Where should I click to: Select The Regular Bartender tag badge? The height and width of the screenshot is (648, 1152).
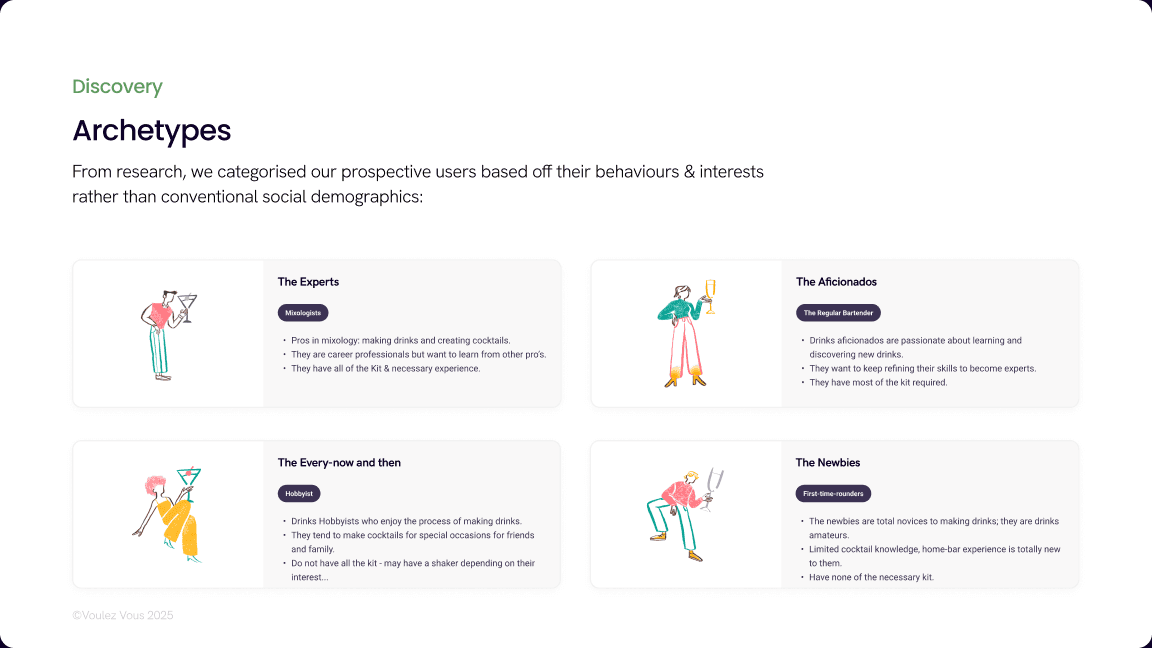click(838, 313)
